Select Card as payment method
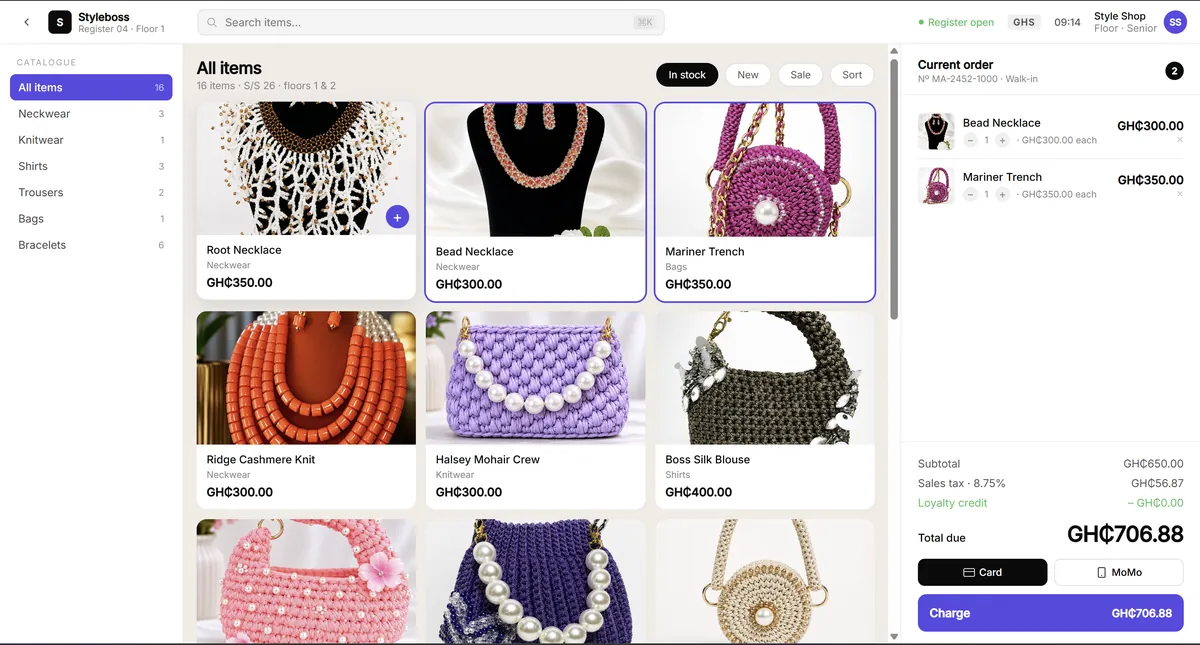Image resolution: width=1200 pixels, height=645 pixels. click(x=982, y=572)
